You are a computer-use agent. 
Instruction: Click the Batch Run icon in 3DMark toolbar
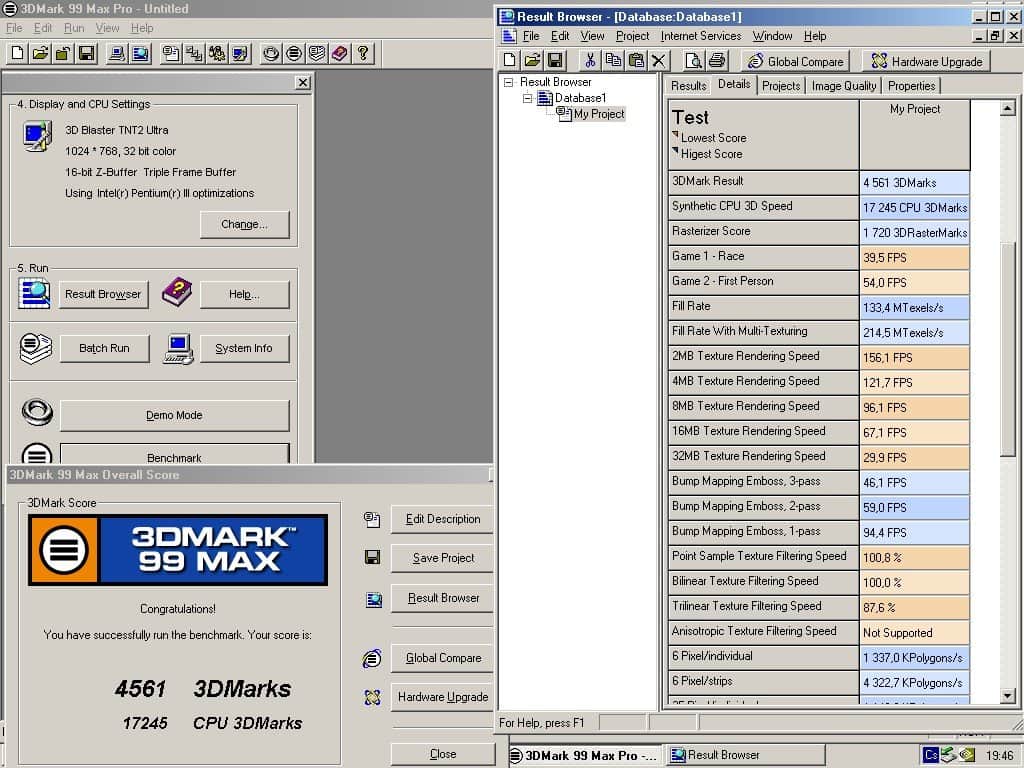coord(317,53)
